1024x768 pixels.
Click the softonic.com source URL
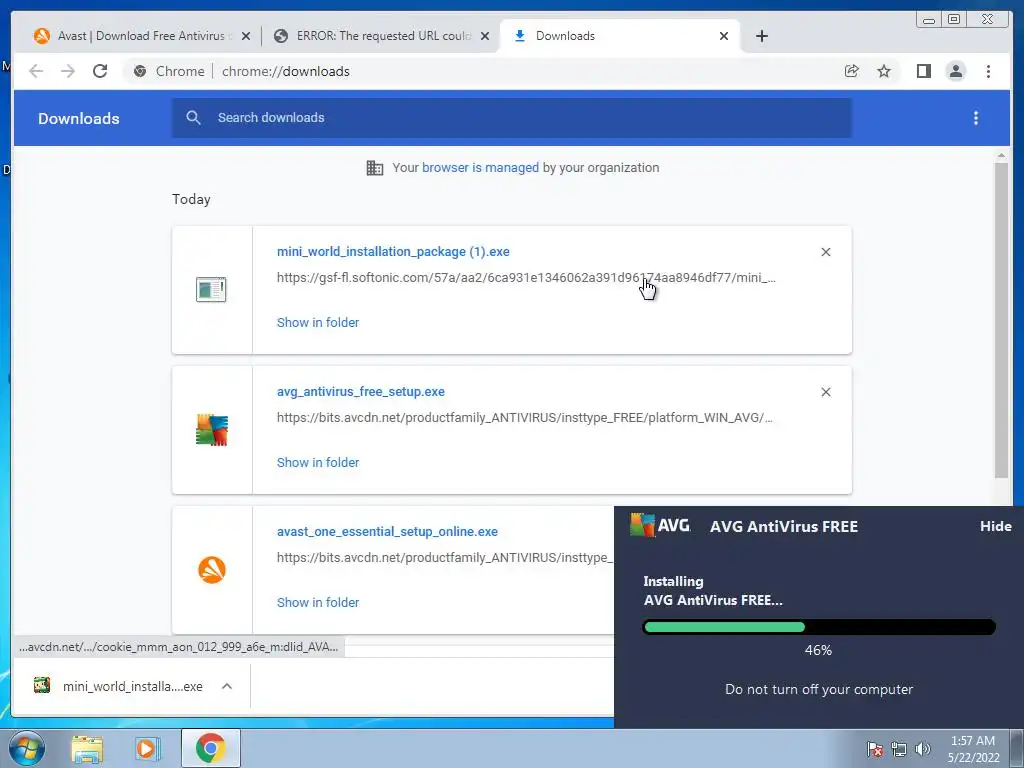click(526, 278)
